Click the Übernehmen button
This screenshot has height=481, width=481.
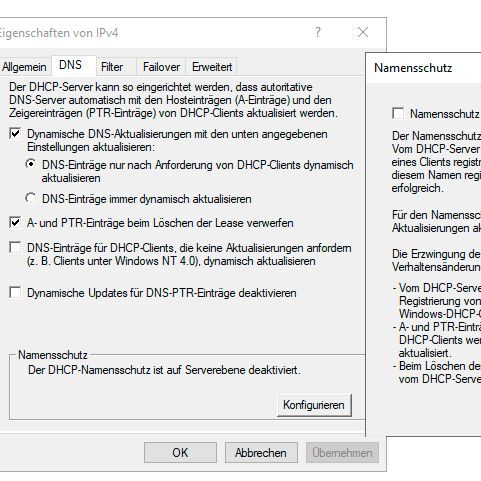point(342,453)
